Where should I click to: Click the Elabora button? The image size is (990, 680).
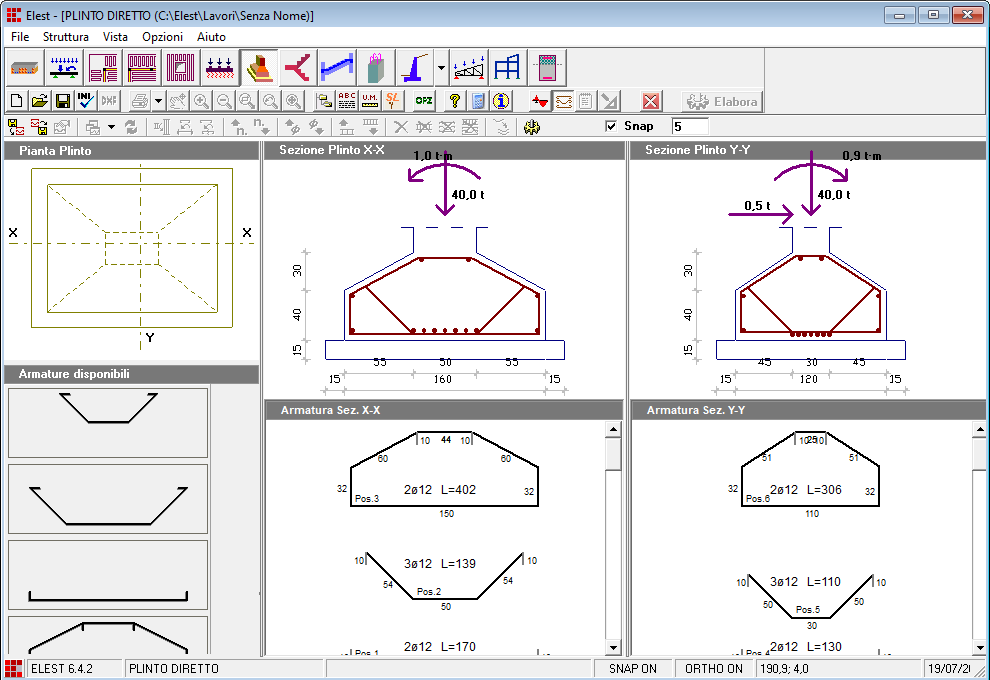point(722,101)
